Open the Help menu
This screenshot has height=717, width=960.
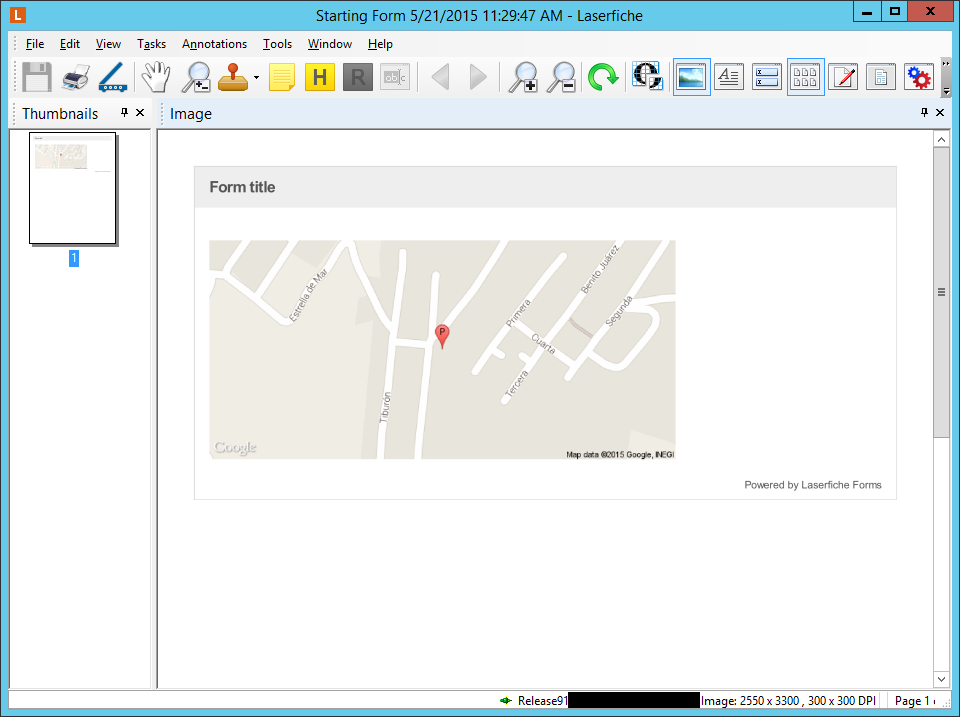click(x=380, y=44)
